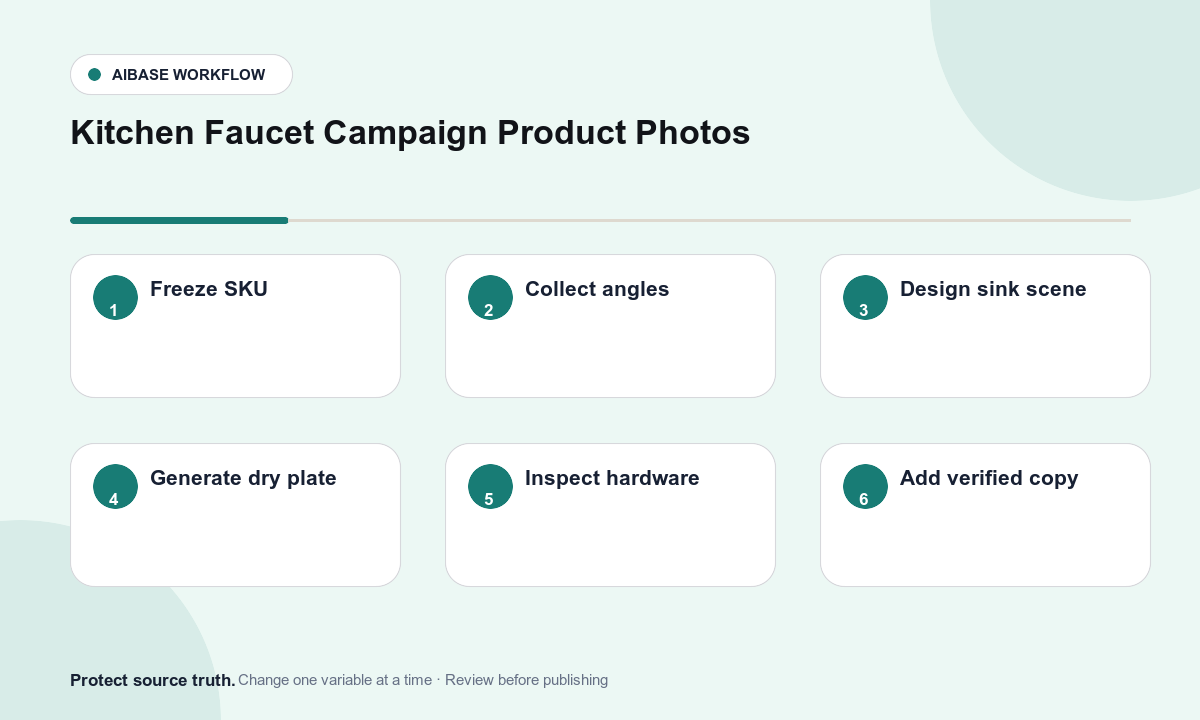Click the step 2 number circle
This screenshot has height=720, width=1200.
(x=490, y=297)
